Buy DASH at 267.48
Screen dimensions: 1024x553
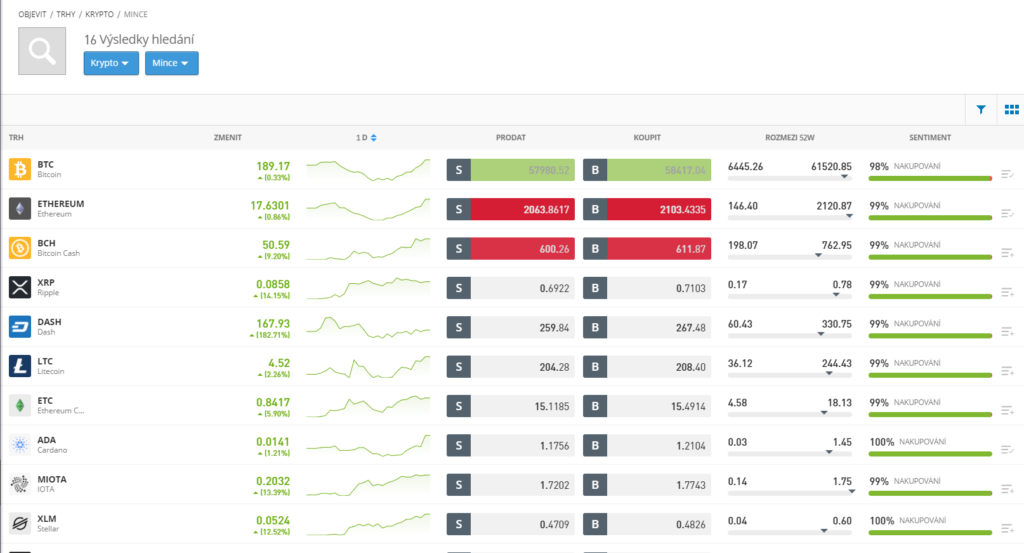[x=647, y=327]
